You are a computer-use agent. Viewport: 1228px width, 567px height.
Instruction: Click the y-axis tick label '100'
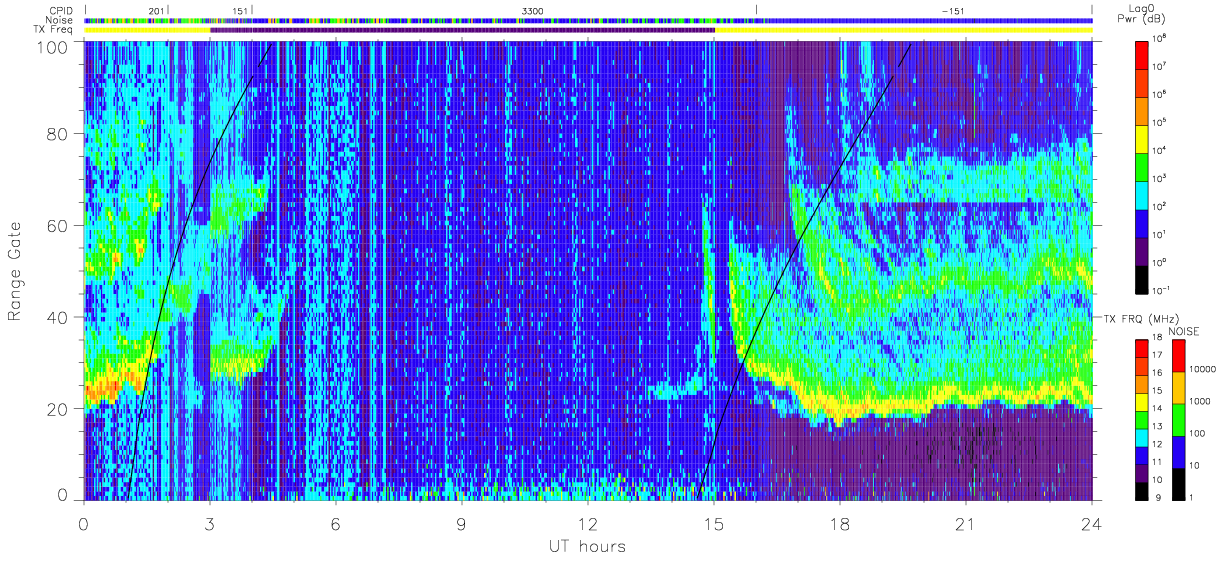point(55,46)
